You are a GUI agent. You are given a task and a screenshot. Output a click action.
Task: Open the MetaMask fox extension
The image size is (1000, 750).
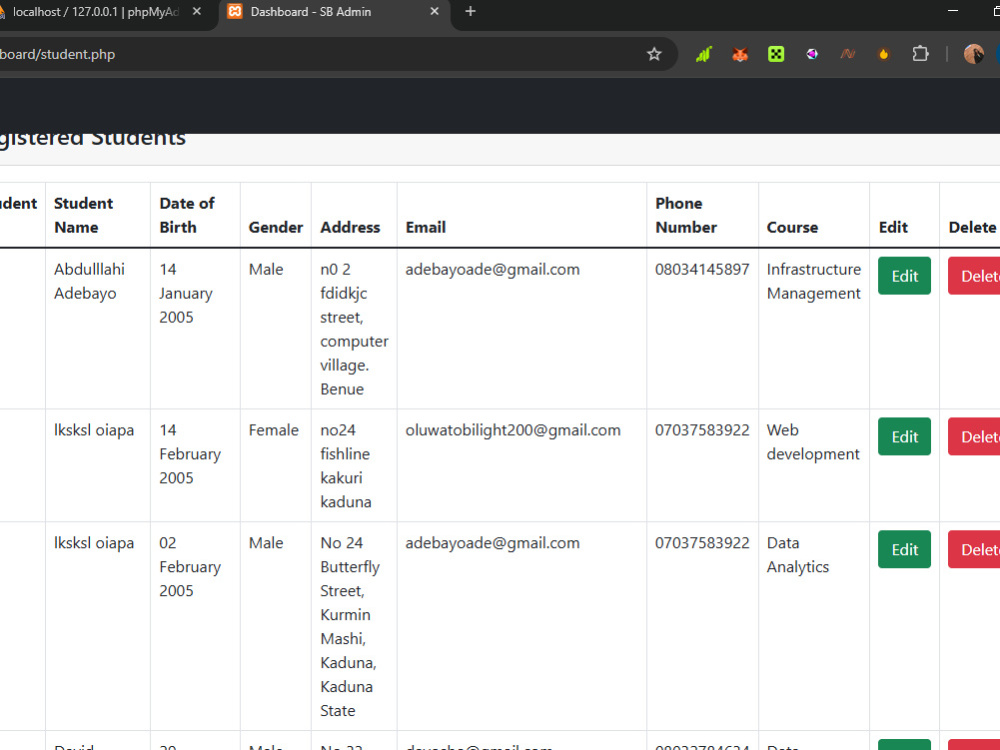(740, 54)
